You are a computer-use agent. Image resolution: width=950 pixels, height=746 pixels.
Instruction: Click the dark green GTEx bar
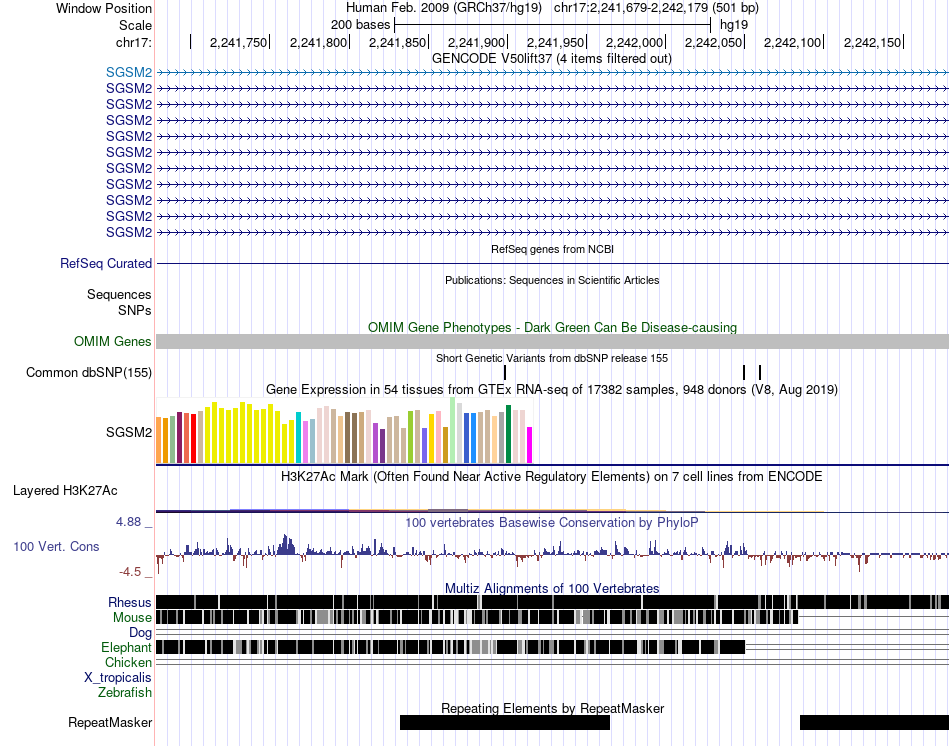pyautogui.click(x=509, y=435)
